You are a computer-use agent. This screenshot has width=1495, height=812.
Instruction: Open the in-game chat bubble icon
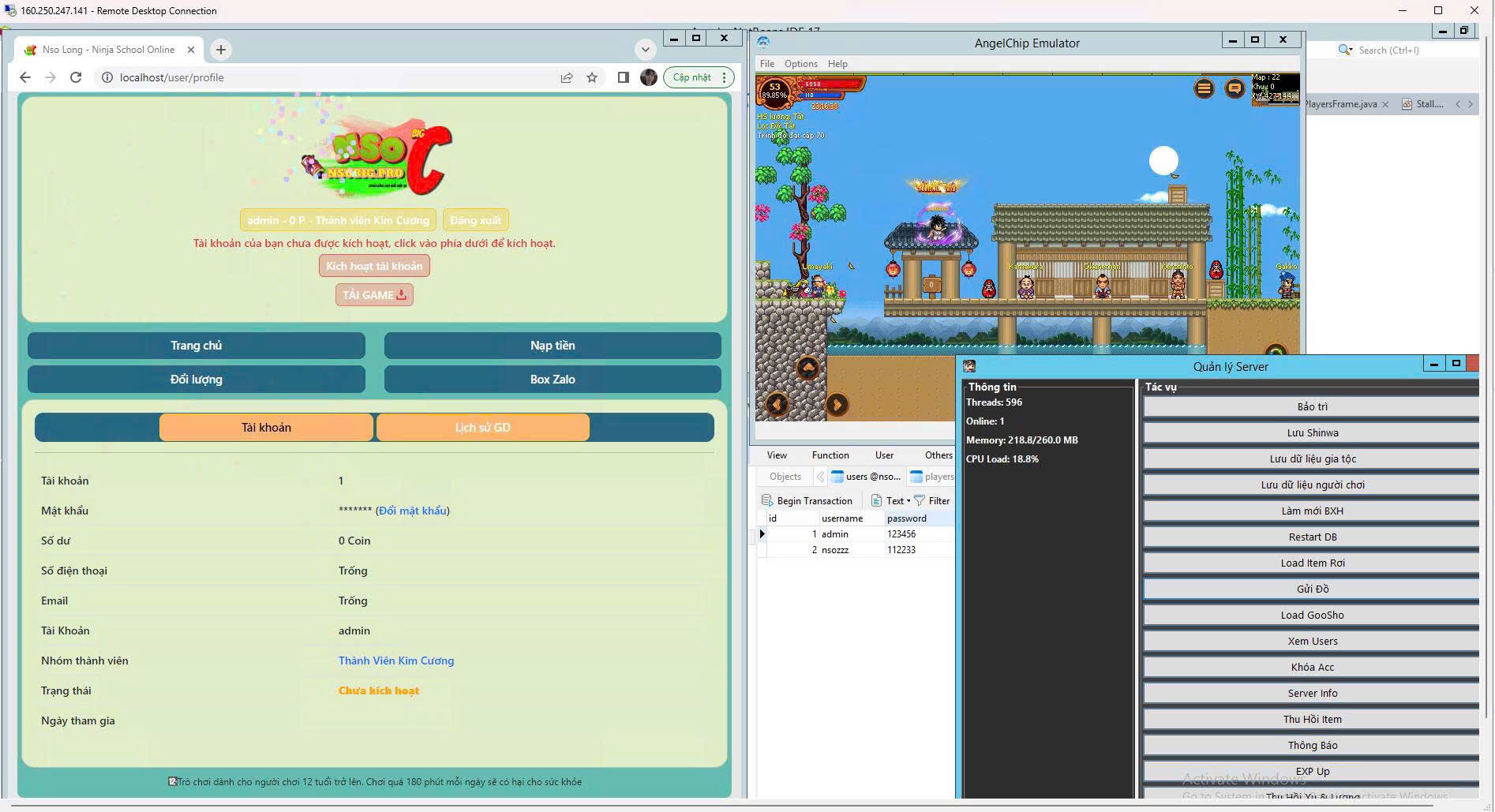pyautogui.click(x=1235, y=88)
